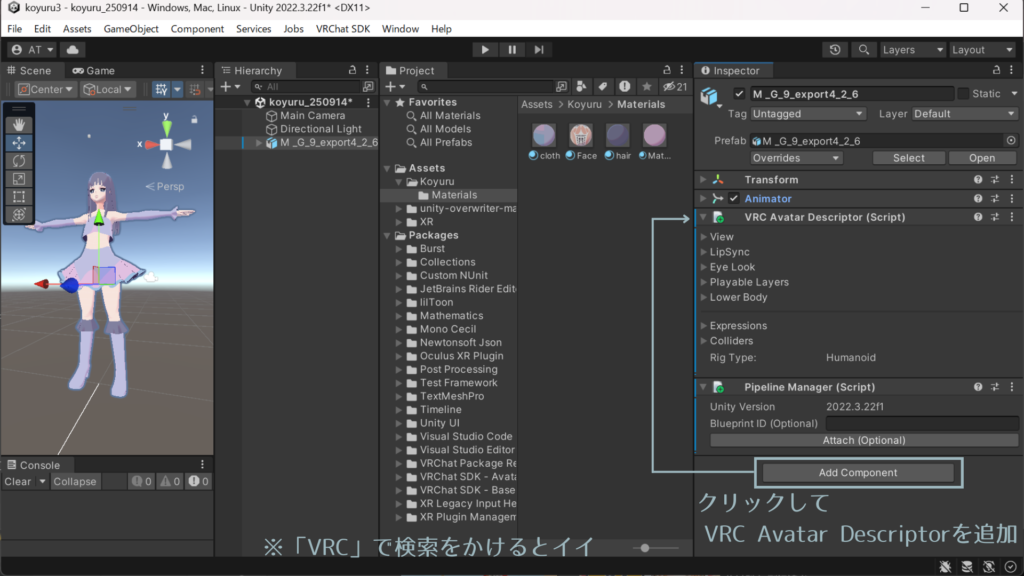The image size is (1024, 576).
Task: Click the Add Component button
Action: pyautogui.click(x=857, y=473)
